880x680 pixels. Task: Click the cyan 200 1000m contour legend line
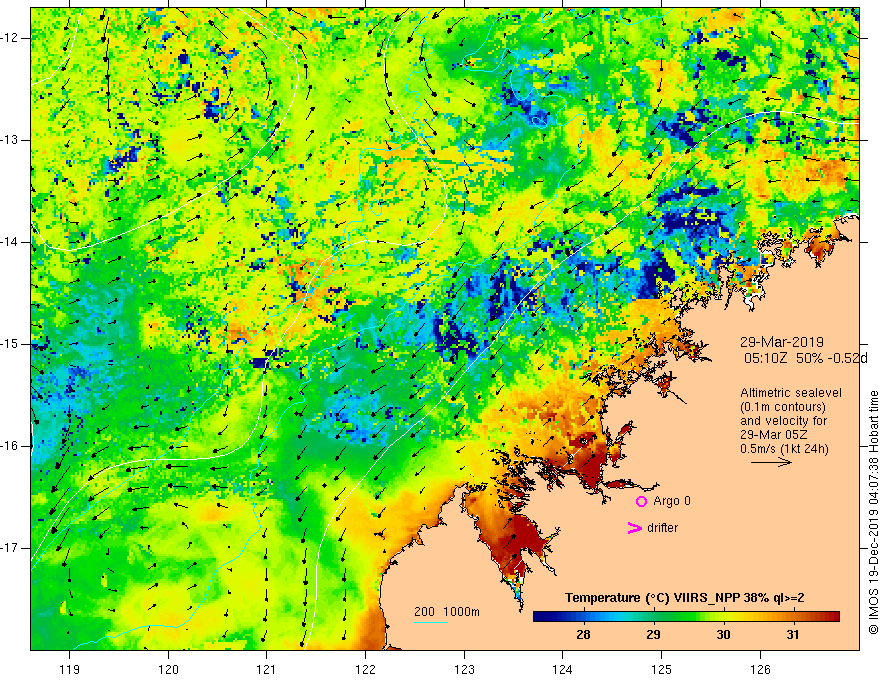tap(430, 622)
